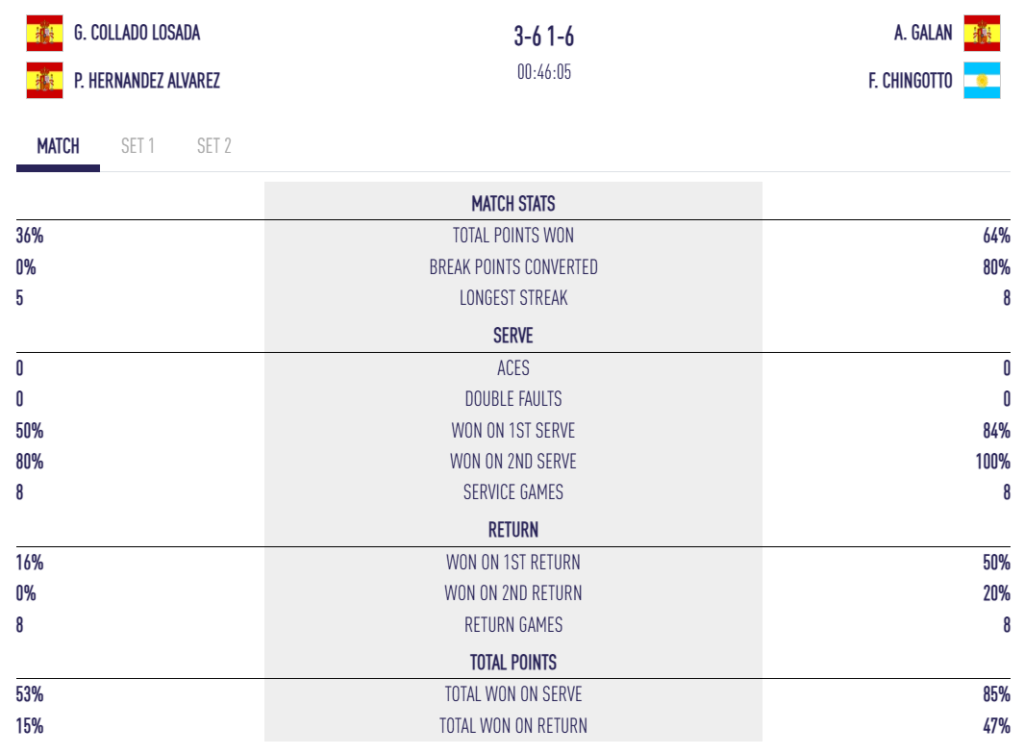Click A. Galan's Spain flag icon
The image size is (1024, 754).
click(982, 33)
